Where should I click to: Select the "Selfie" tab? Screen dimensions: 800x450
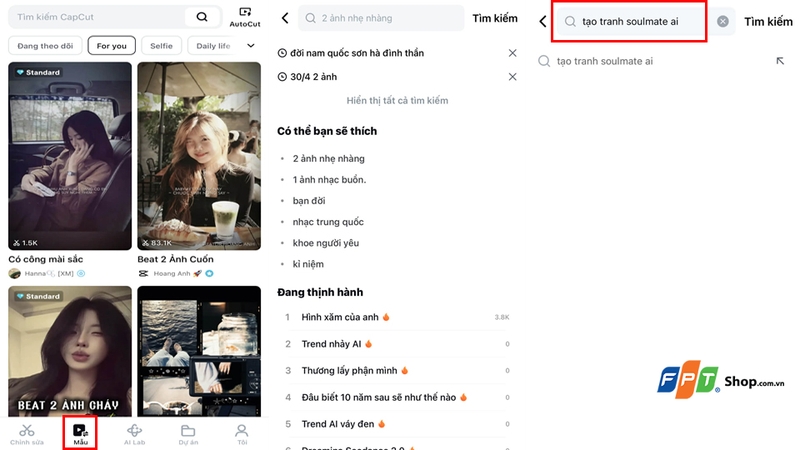click(x=161, y=45)
